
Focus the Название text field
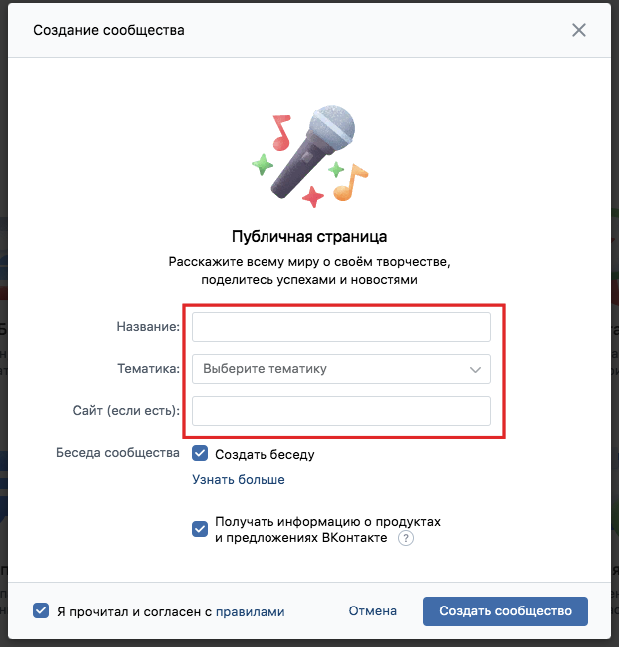tap(341, 327)
